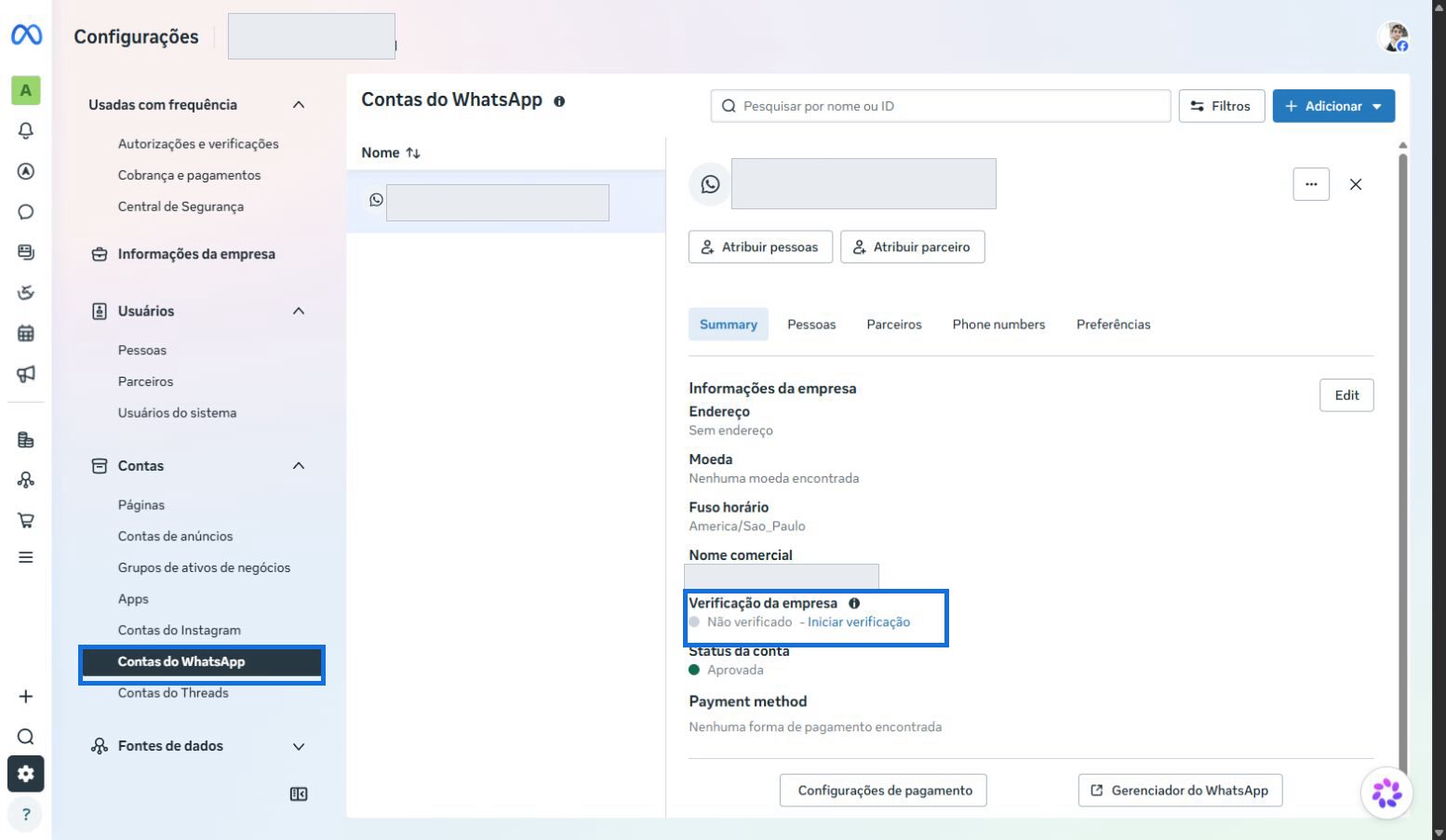This screenshot has width=1446, height=840.
Task: Open Gerenciador do WhatsApp external link
Action: point(1180,791)
